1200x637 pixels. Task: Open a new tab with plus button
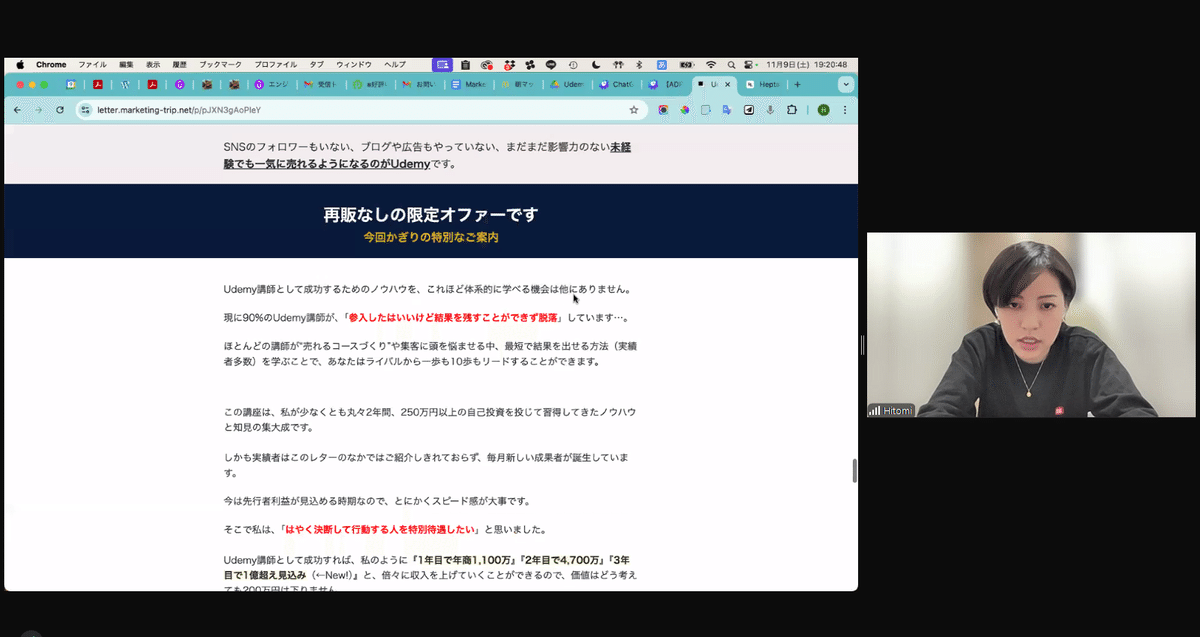(x=797, y=85)
